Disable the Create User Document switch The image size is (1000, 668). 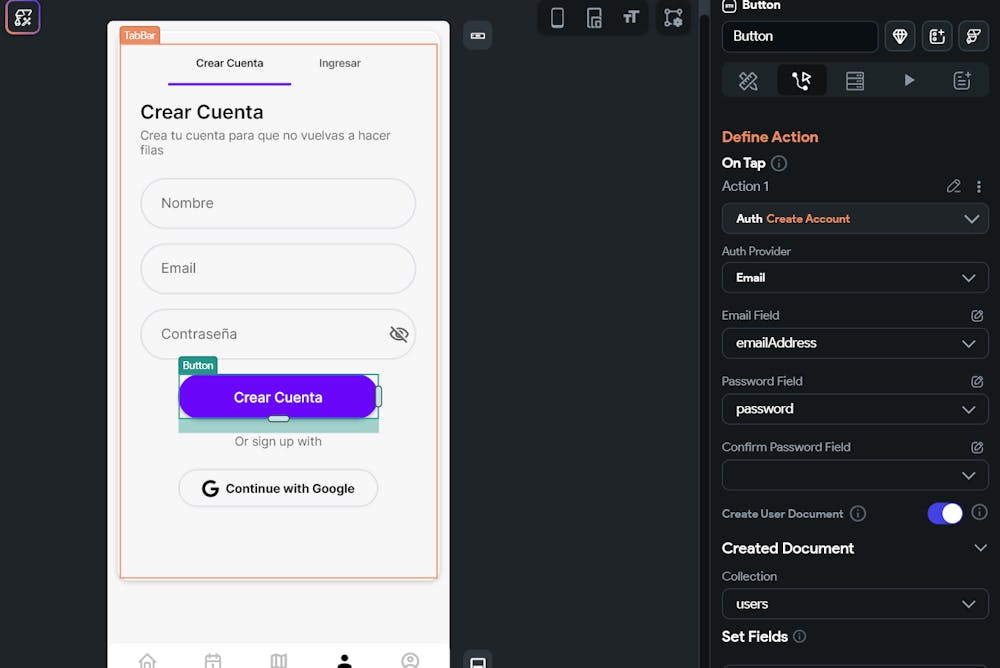point(945,514)
